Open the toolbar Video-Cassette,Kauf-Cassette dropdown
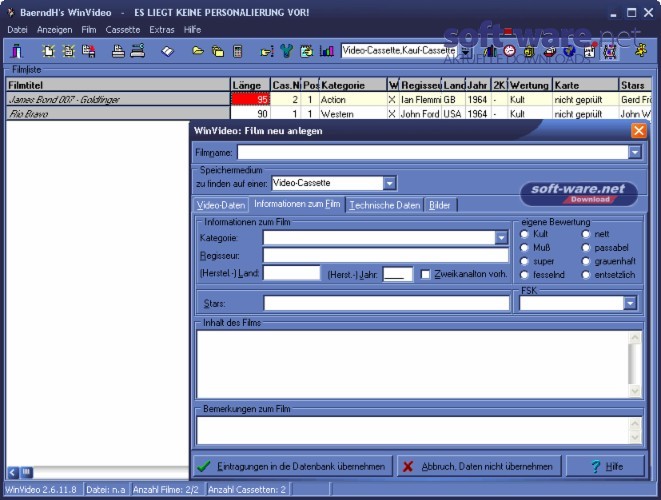Image resolution: width=661 pixels, height=500 pixels. tap(465, 52)
